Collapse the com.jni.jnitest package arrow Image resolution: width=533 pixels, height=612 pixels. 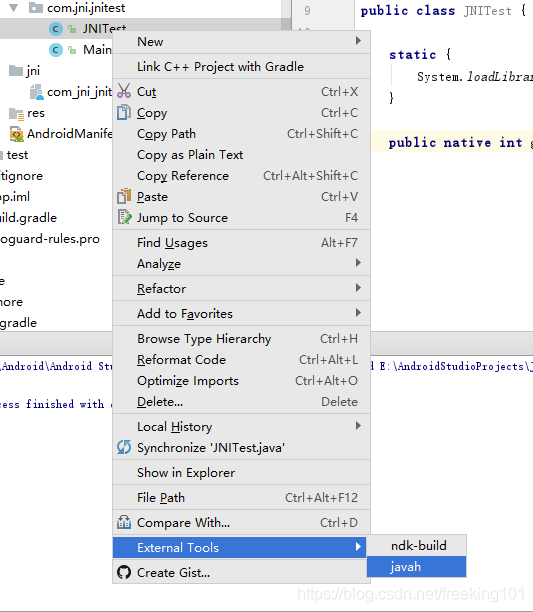tap(14, 8)
